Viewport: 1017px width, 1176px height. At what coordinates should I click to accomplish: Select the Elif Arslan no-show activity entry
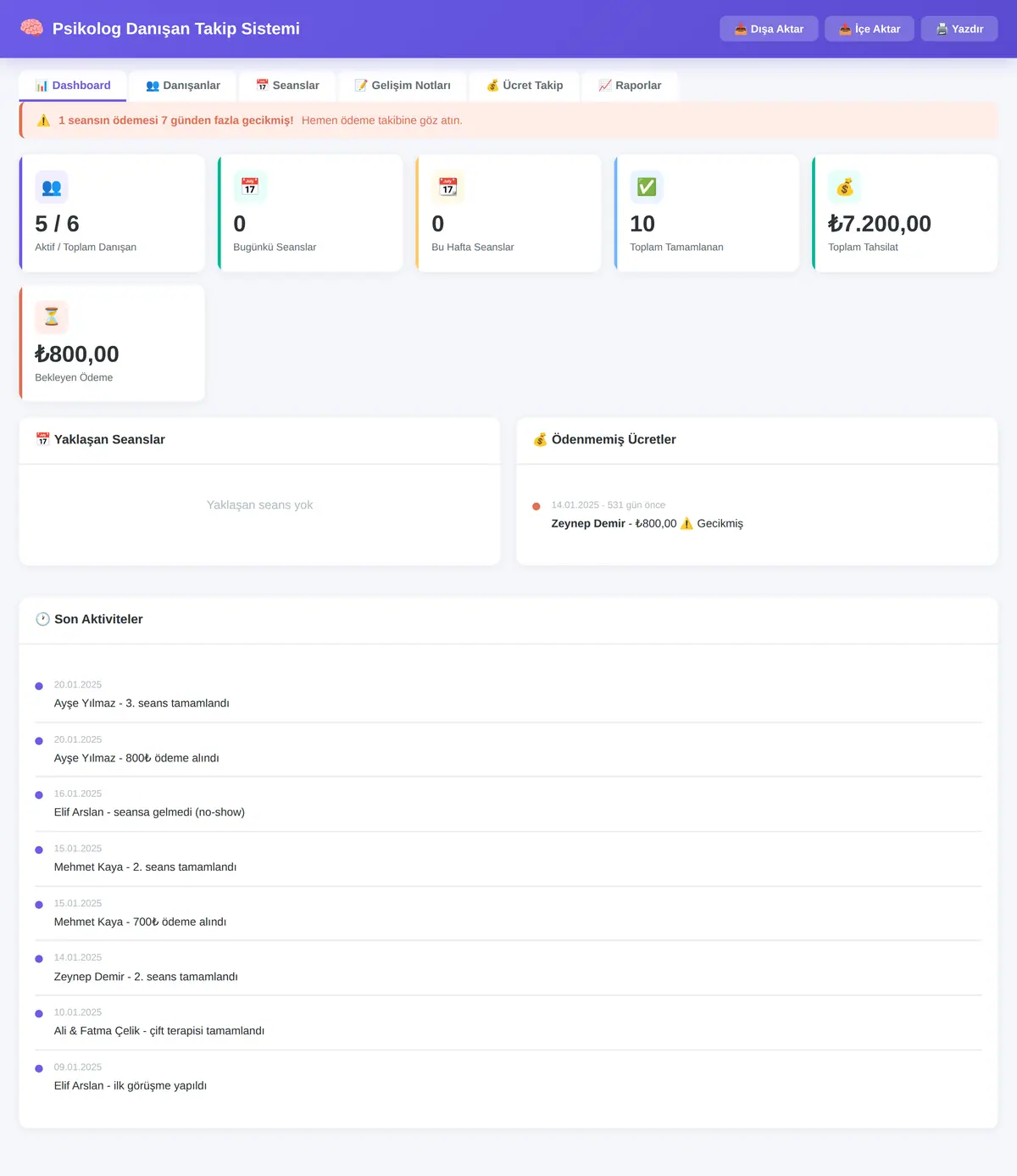[x=508, y=804]
